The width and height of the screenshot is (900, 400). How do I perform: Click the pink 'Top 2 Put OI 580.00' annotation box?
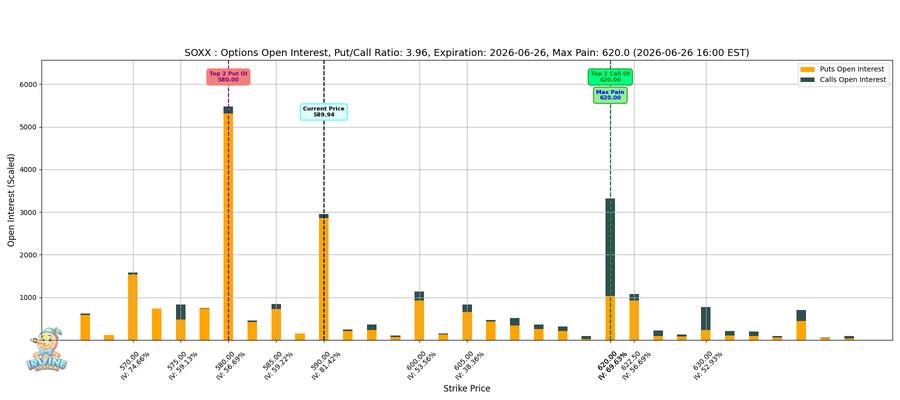[x=228, y=76]
